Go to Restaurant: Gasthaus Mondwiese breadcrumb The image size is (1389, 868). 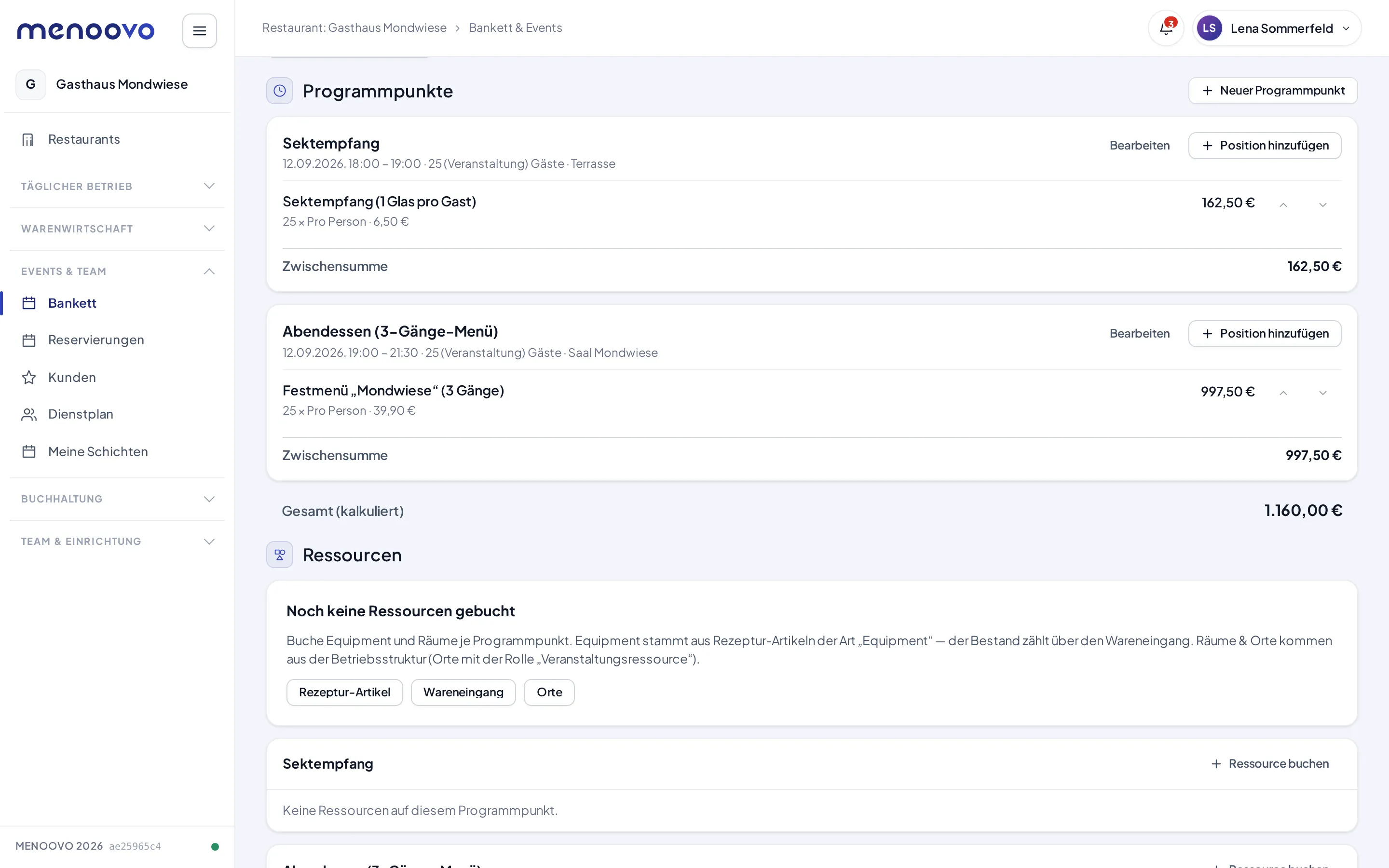coord(354,28)
